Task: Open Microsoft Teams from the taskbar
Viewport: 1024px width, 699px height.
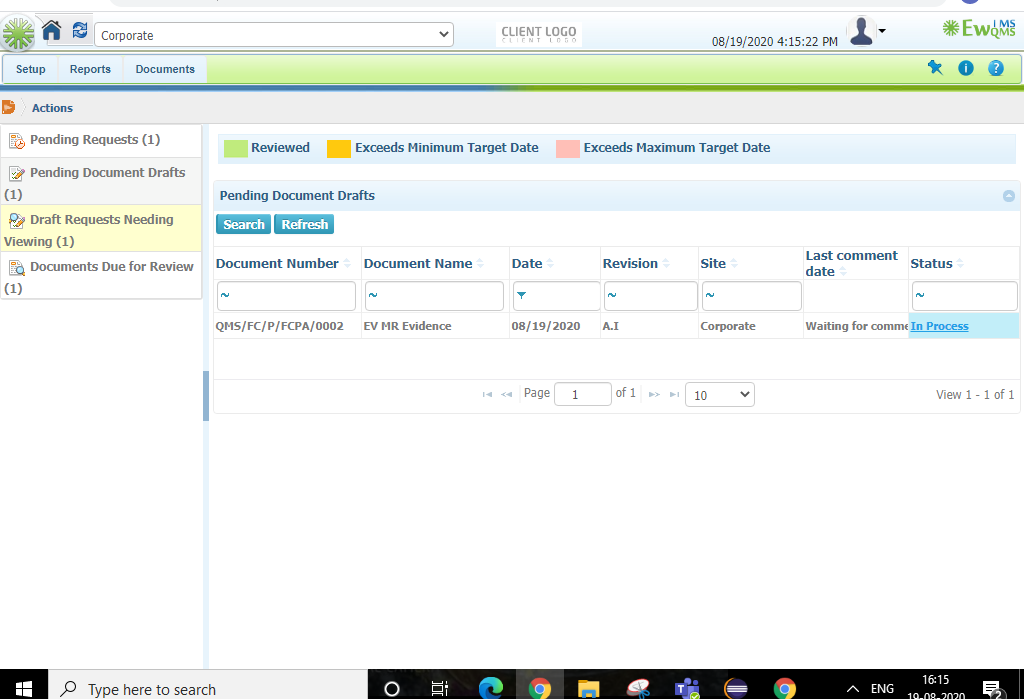Action: pos(687,689)
